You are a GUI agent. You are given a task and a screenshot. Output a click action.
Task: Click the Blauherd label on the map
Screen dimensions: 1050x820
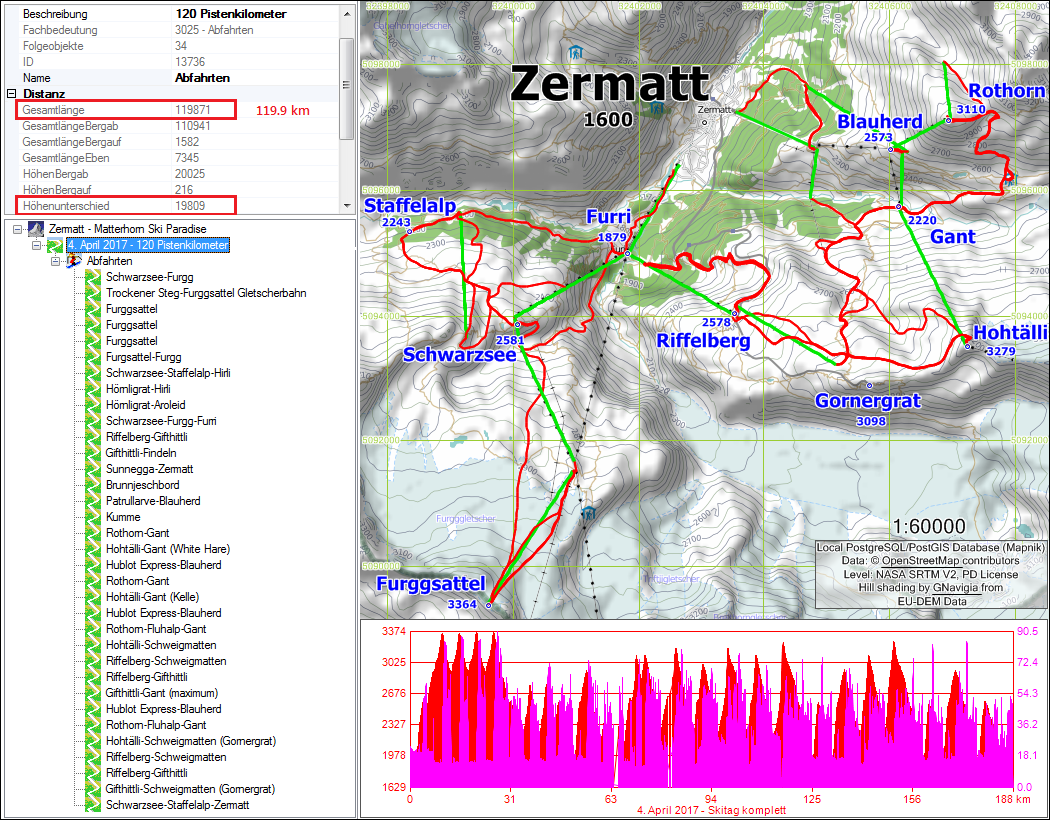[x=879, y=121]
